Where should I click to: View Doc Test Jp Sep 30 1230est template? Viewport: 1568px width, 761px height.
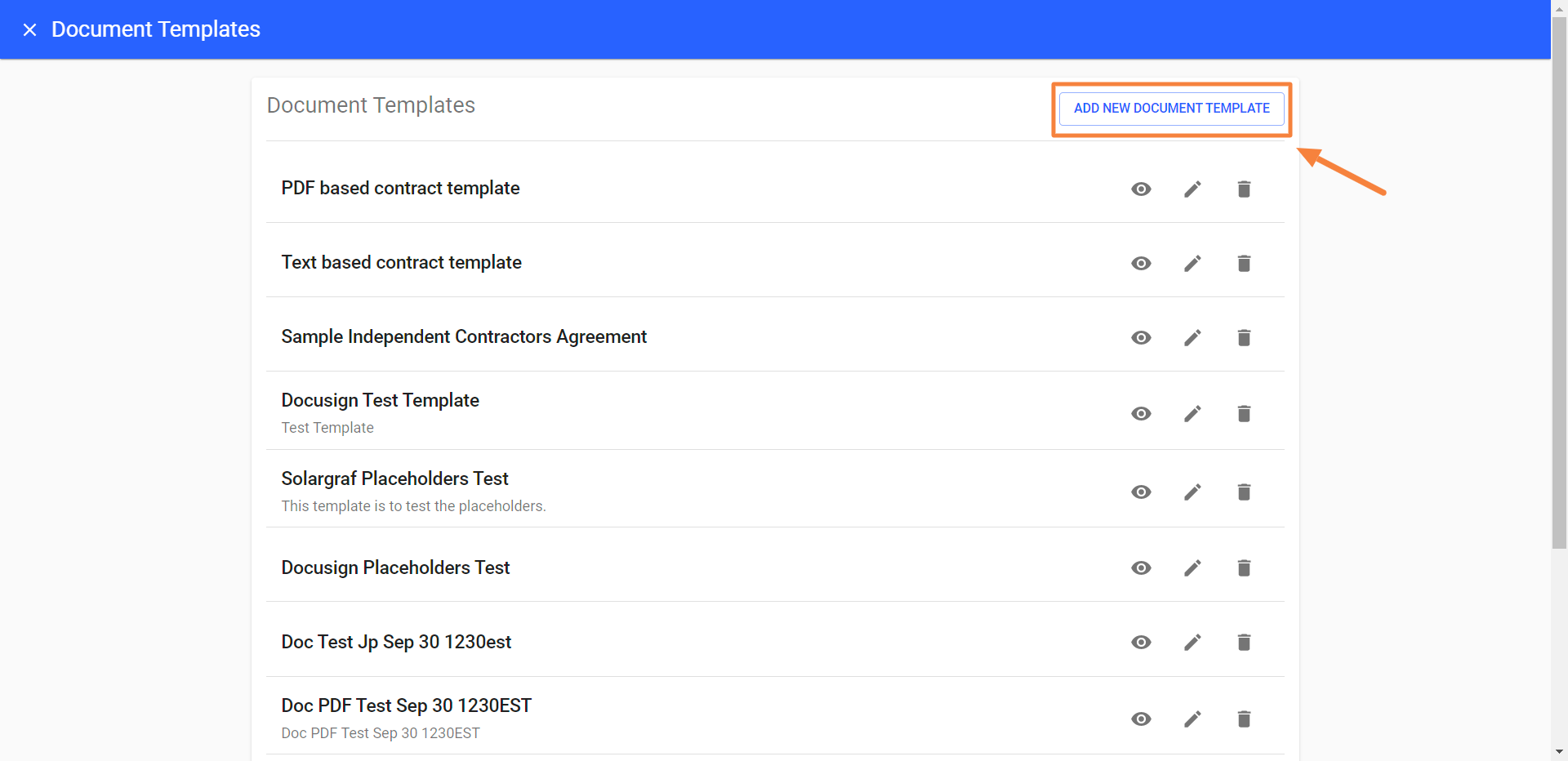[x=1141, y=643]
